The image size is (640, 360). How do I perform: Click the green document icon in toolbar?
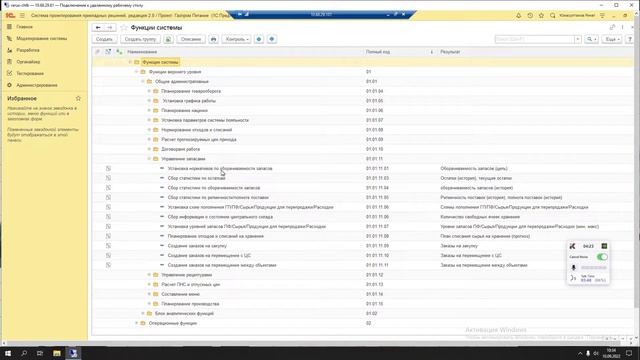[x=168, y=39]
